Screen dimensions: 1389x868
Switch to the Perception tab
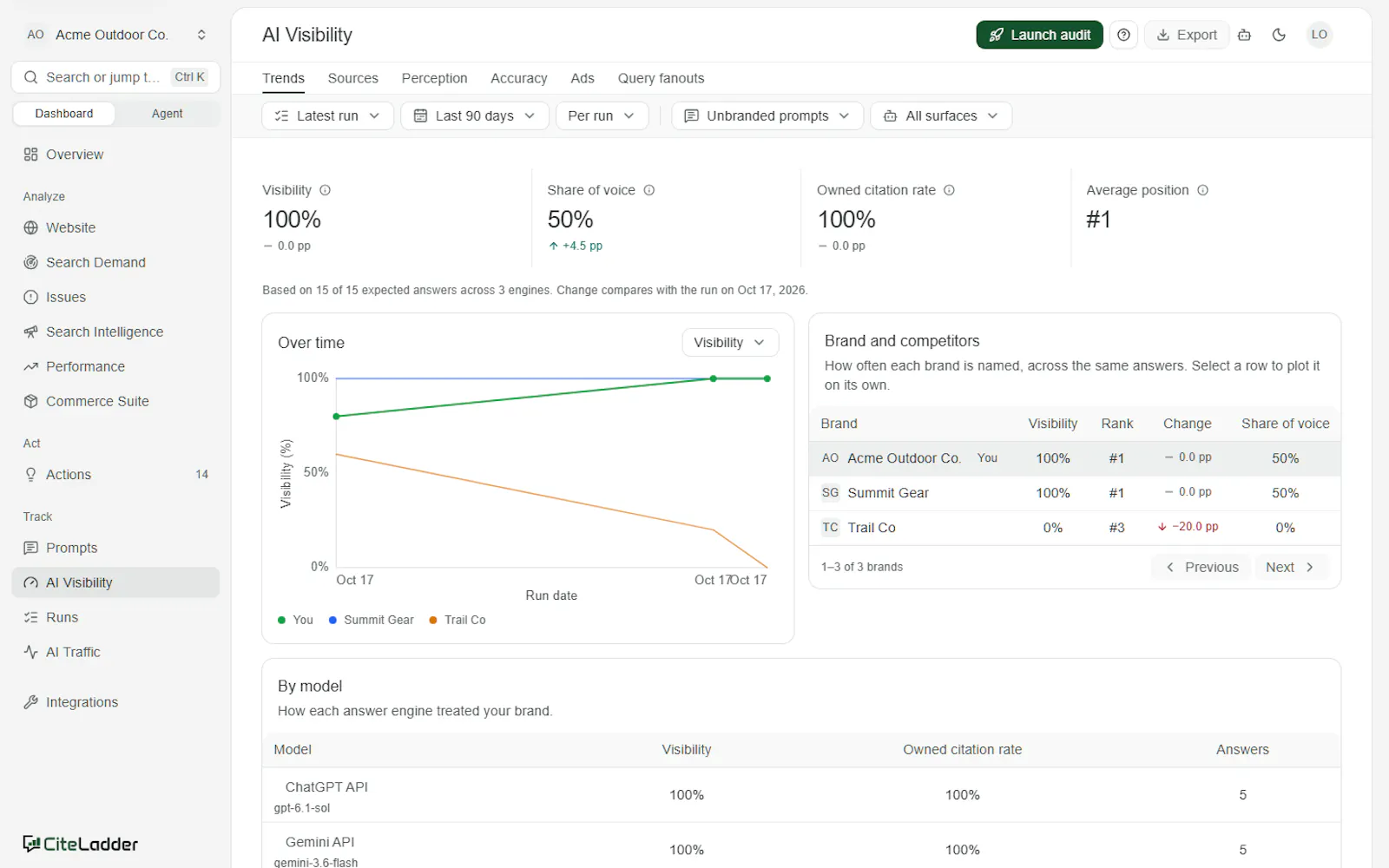pyautogui.click(x=434, y=78)
